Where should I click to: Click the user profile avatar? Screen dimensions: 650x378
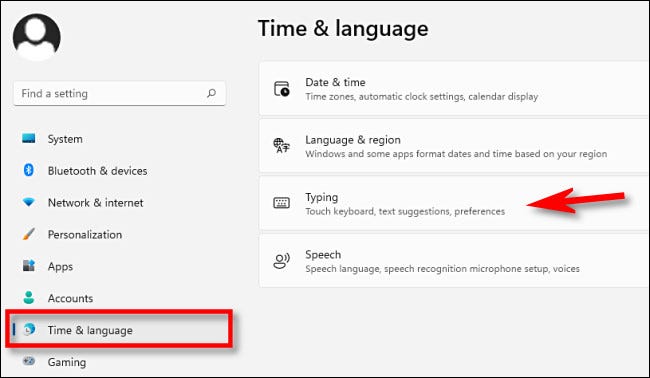(36, 37)
